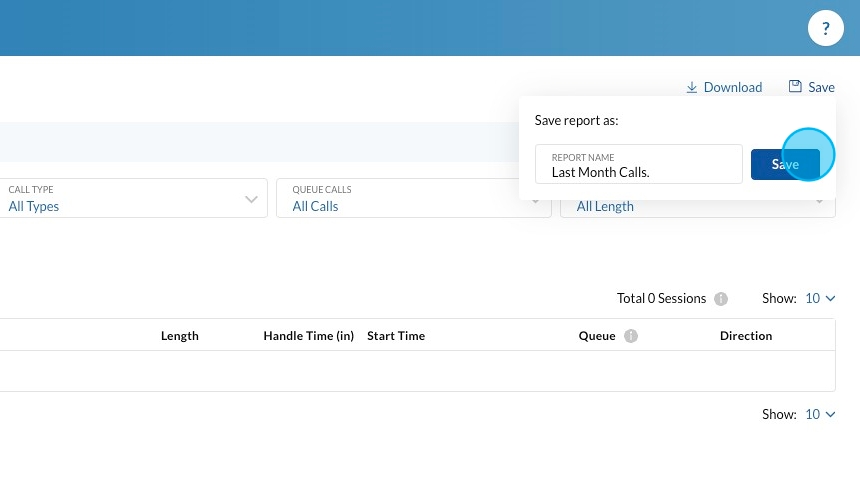Expand the Show 10 dropdown below the table

point(820,414)
